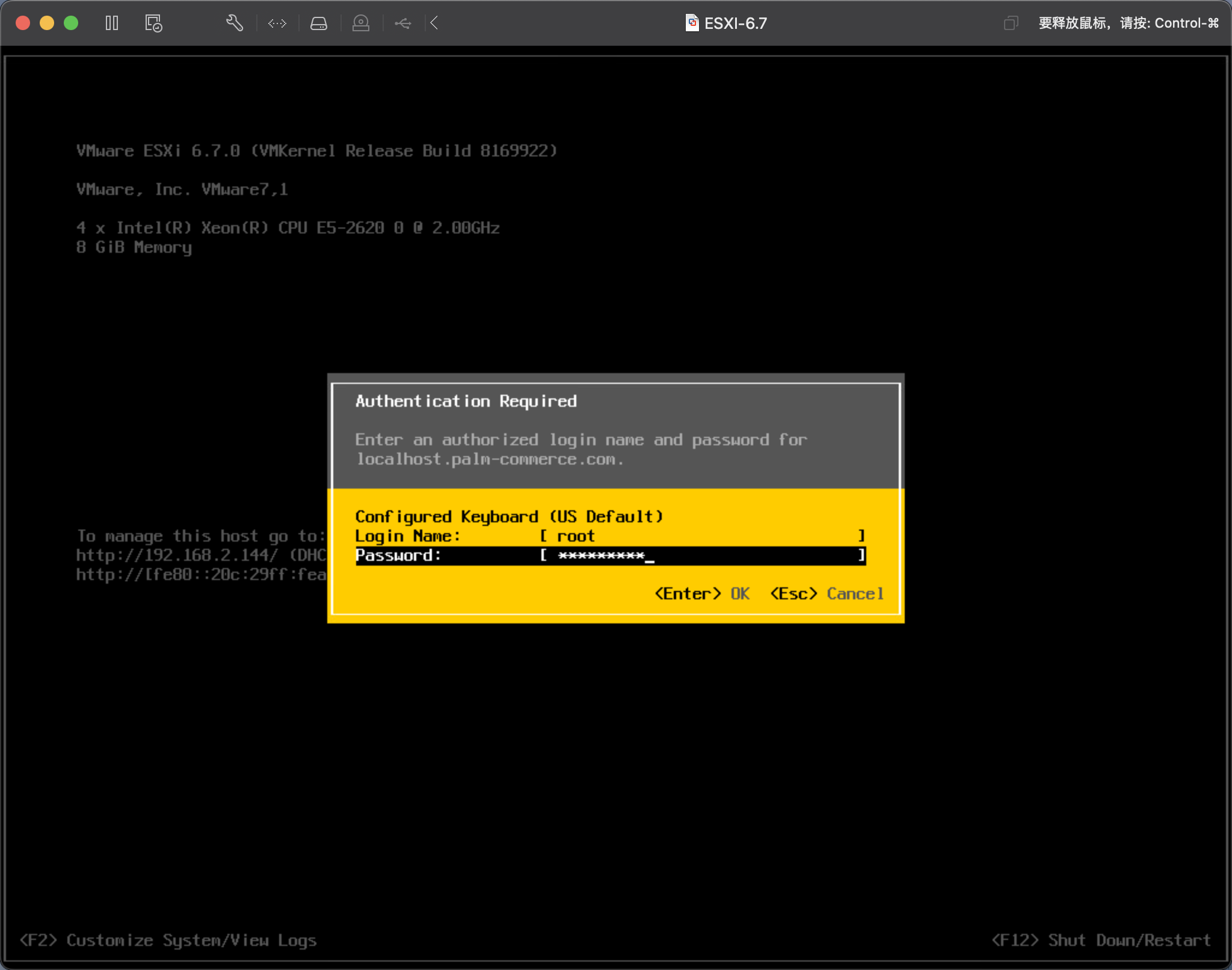Image resolution: width=1232 pixels, height=970 pixels.
Task: Pause the virtual machine
Action: click(112, 23)
